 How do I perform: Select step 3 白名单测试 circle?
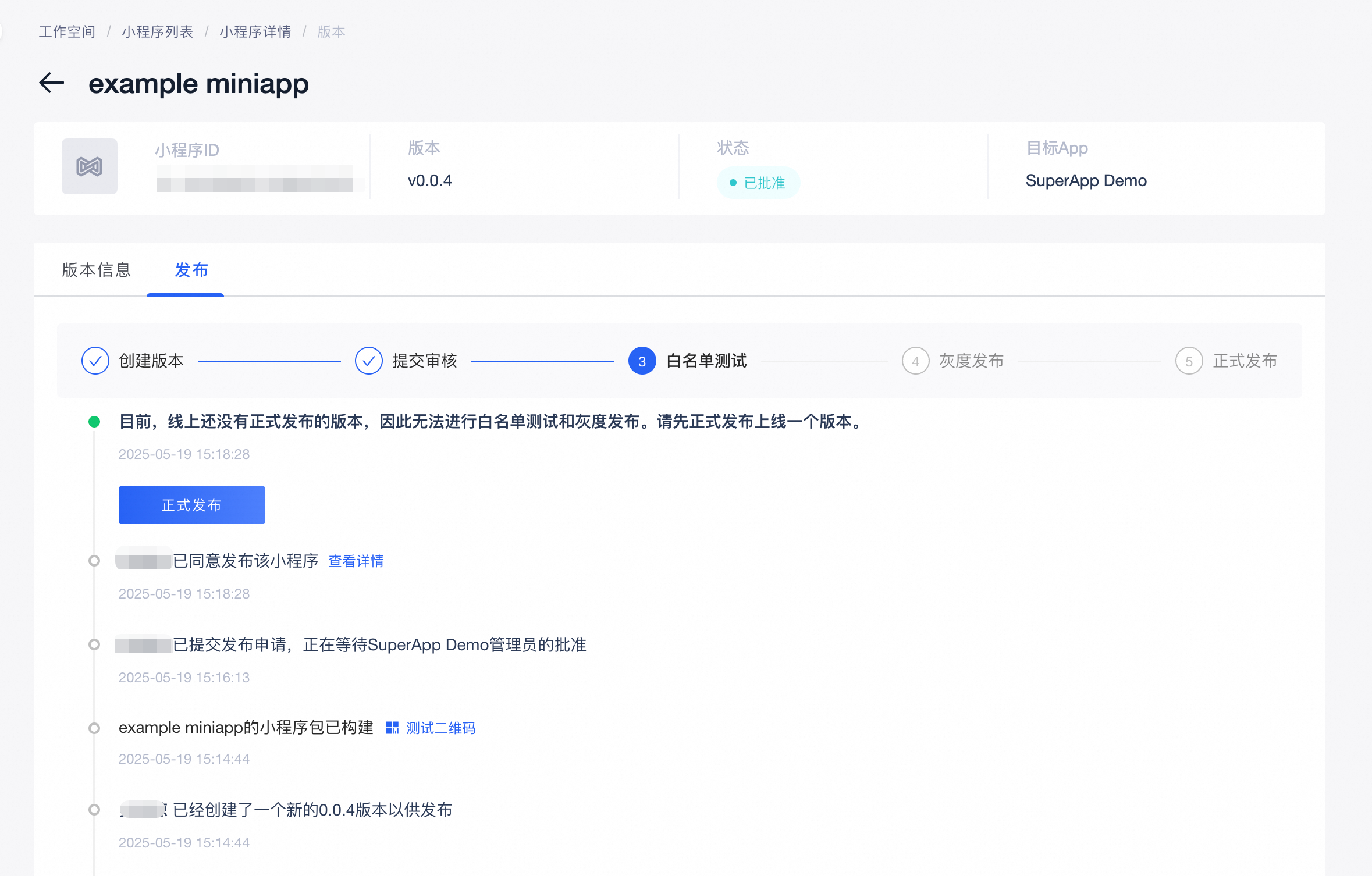click(642, 361)
